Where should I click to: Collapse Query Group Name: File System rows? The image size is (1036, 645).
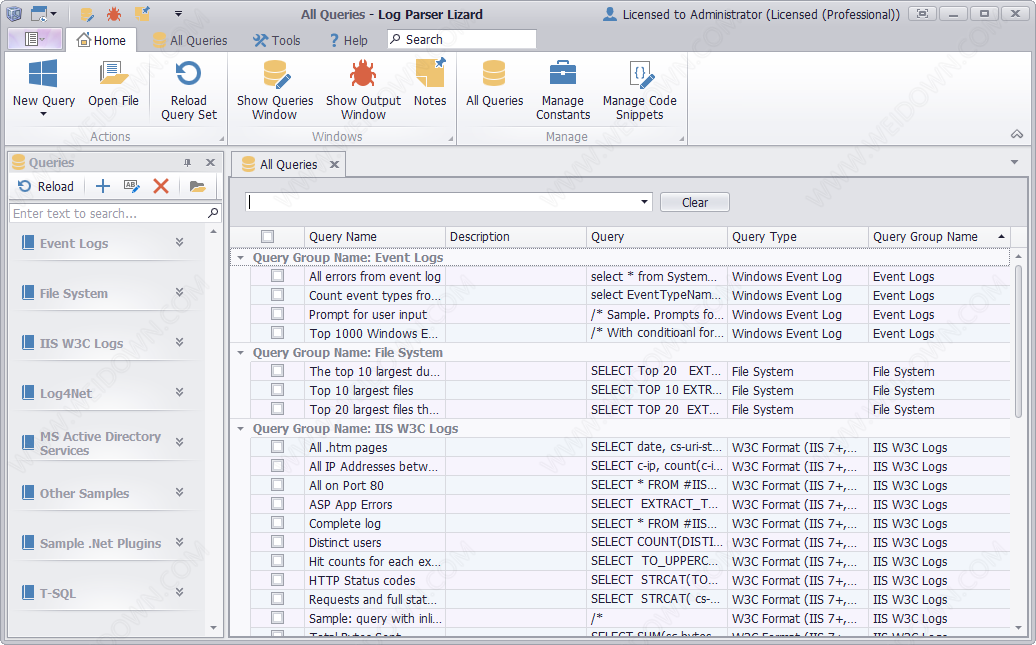240,353
